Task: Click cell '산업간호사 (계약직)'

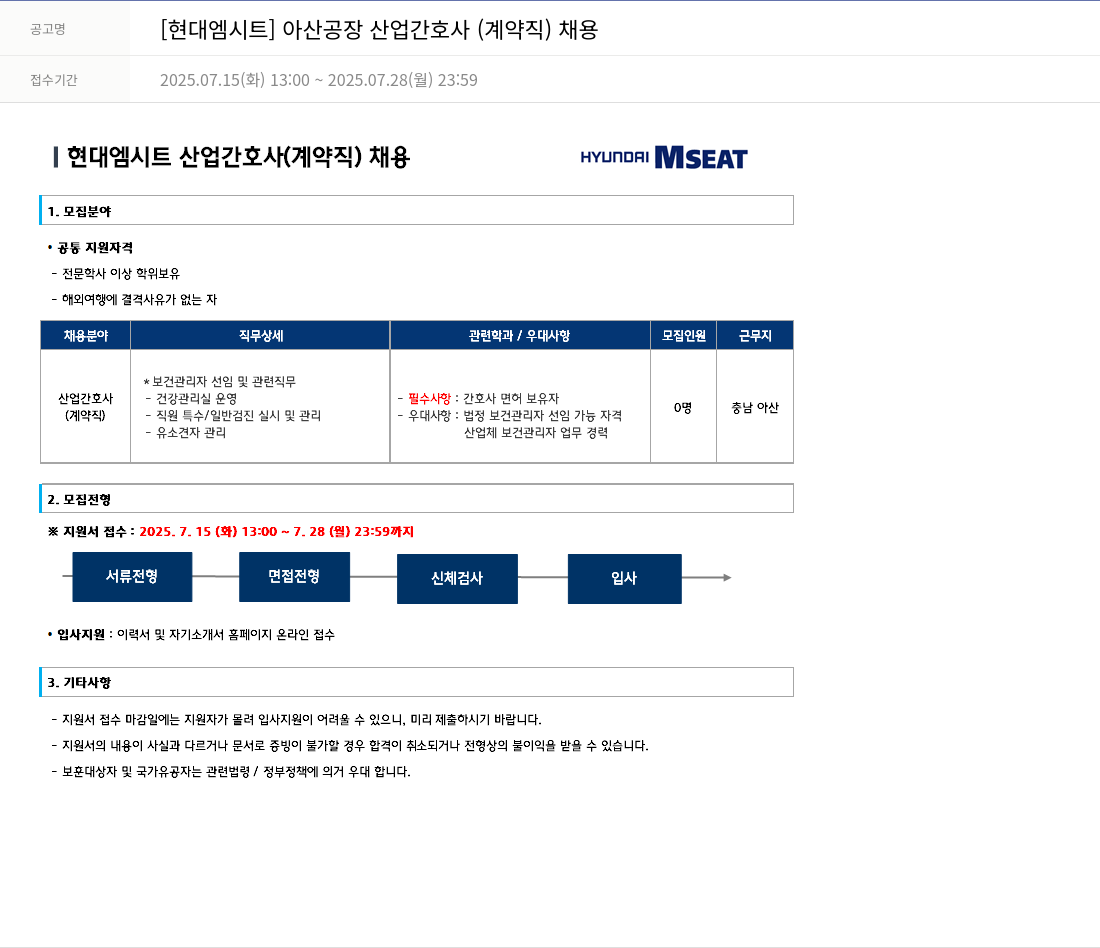Action: click(x=86, y=406)
